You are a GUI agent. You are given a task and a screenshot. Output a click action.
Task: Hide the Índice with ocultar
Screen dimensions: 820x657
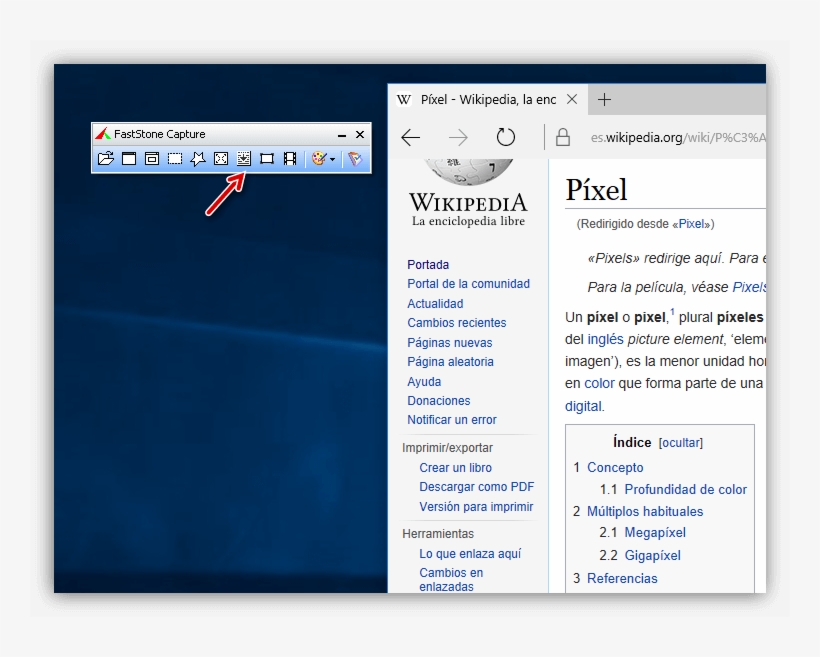tap(681, 443)
